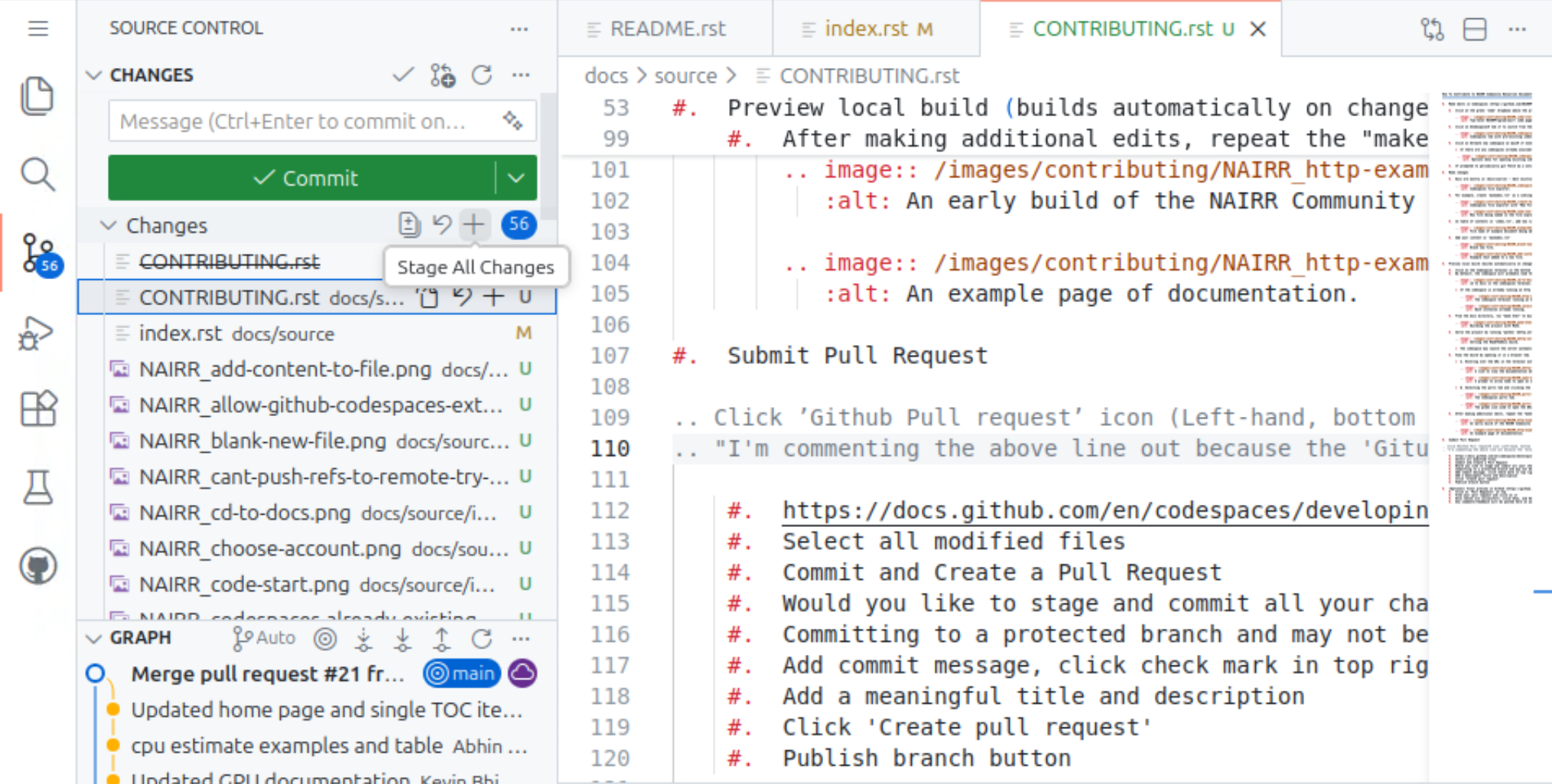
Task: Open index.rst in changes list
Action: (x=317, y=333)
